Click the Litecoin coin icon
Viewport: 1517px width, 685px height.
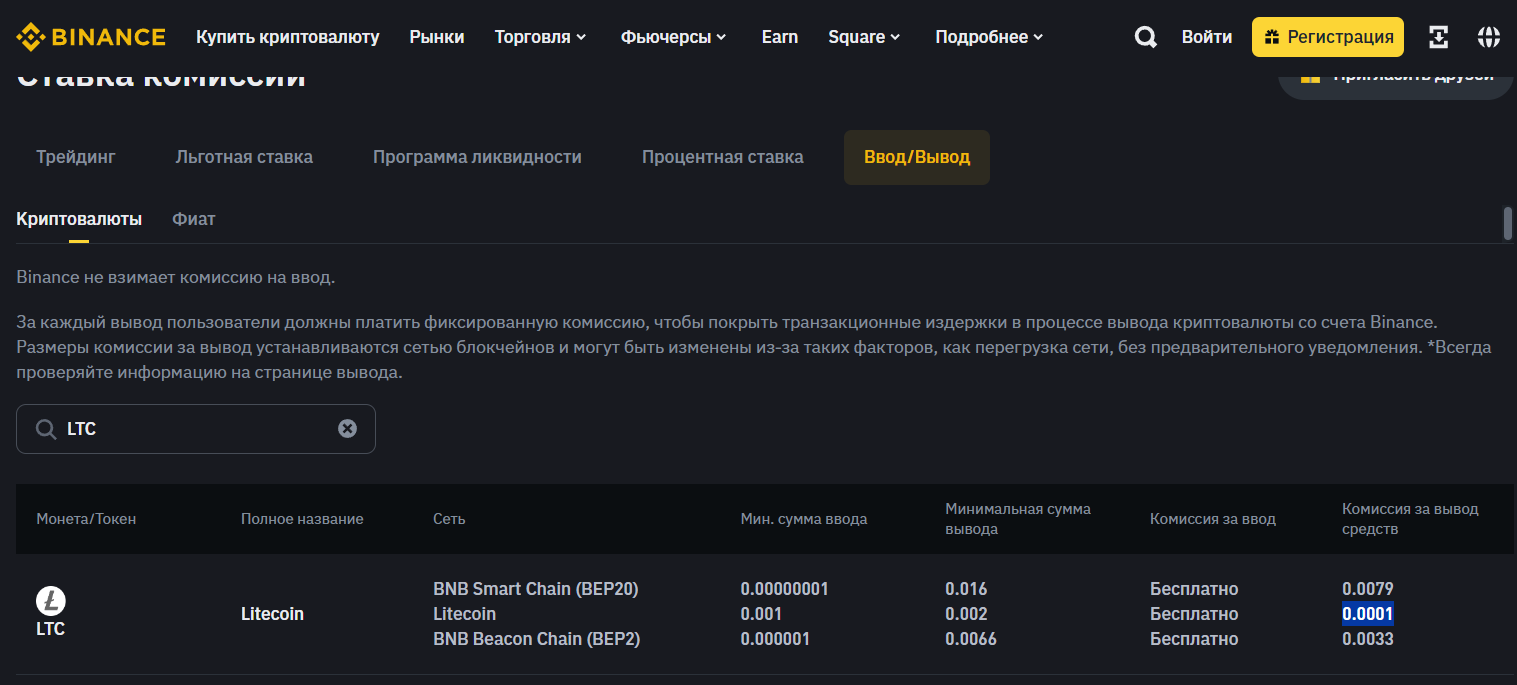pos(51,601)
